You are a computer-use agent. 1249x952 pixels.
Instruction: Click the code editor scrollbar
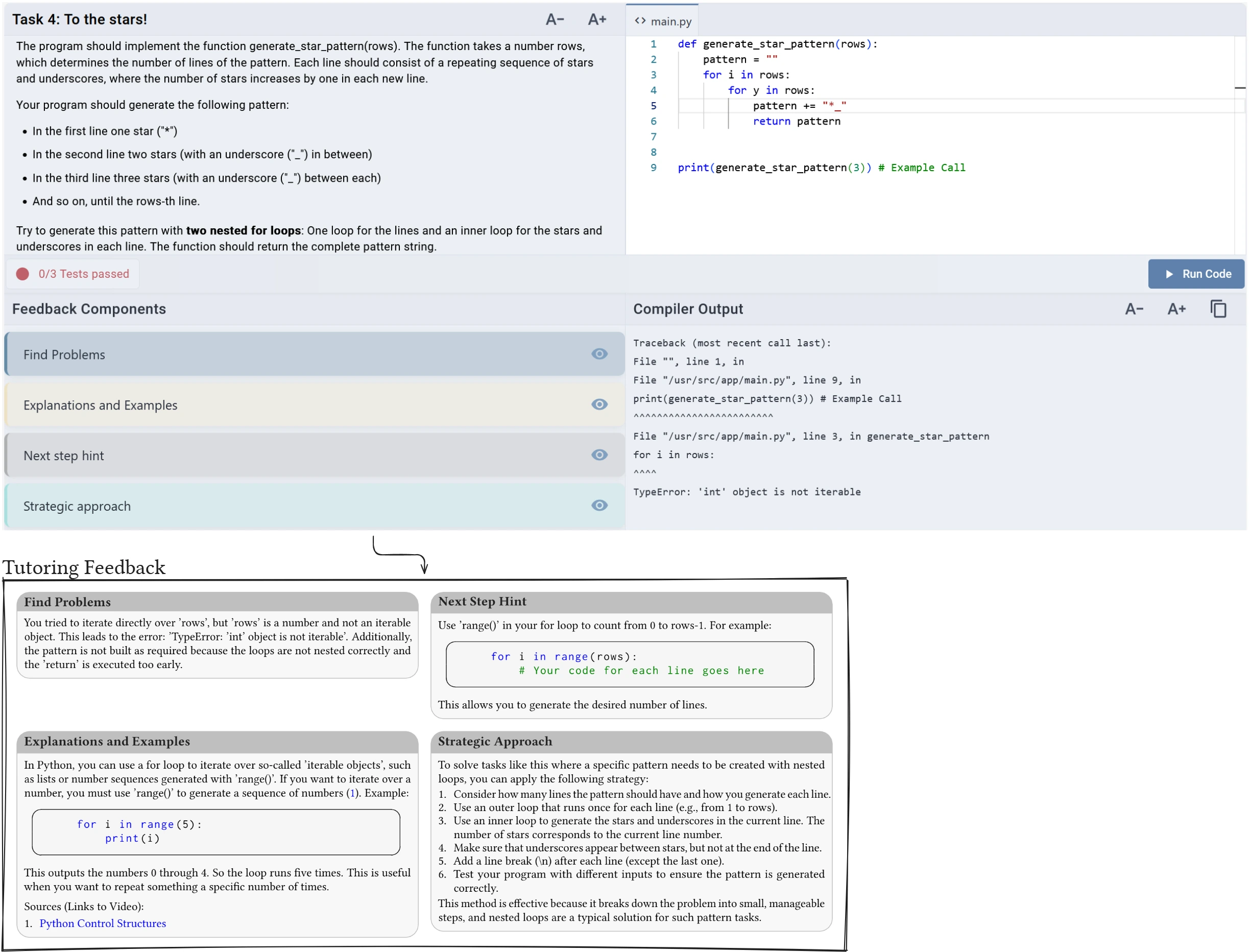pyautogui.click(x=1240, y=88)
